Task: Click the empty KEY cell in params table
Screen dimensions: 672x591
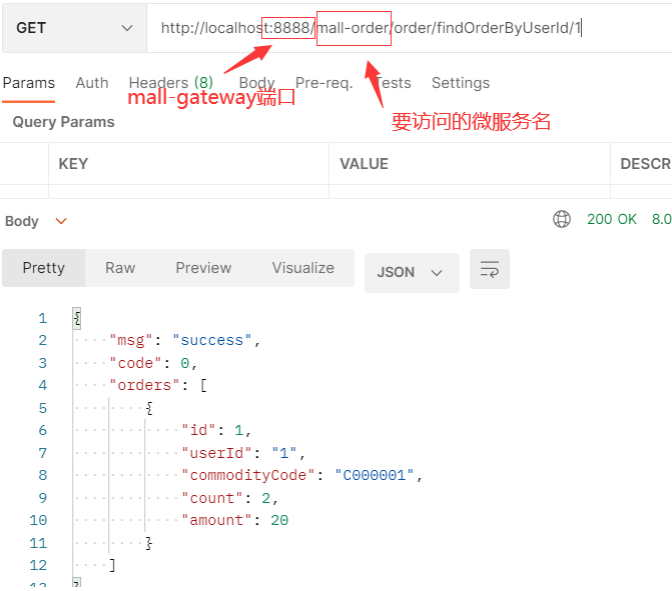Action: [189, 192]
